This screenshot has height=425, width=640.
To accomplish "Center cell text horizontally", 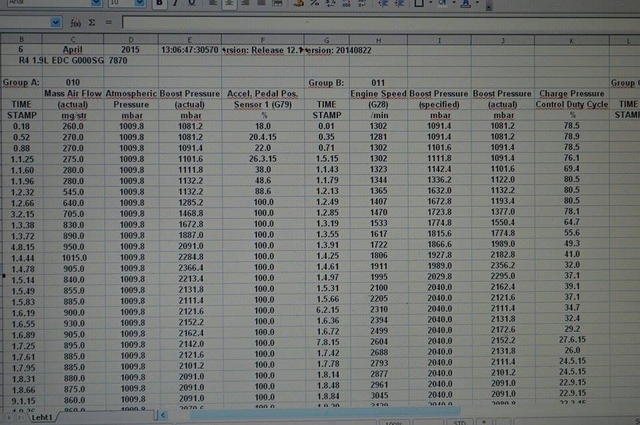I will click(229, 3).
